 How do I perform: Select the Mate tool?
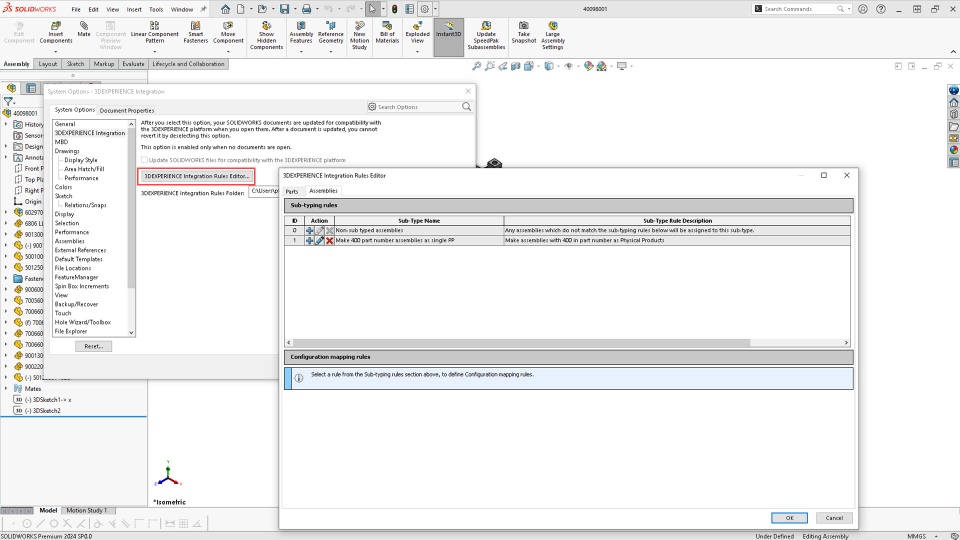(x=84, y=29)
